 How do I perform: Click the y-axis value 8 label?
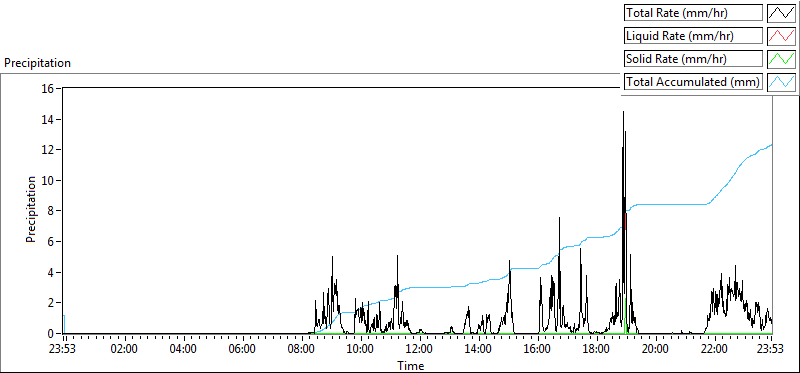tap(52, 211)
